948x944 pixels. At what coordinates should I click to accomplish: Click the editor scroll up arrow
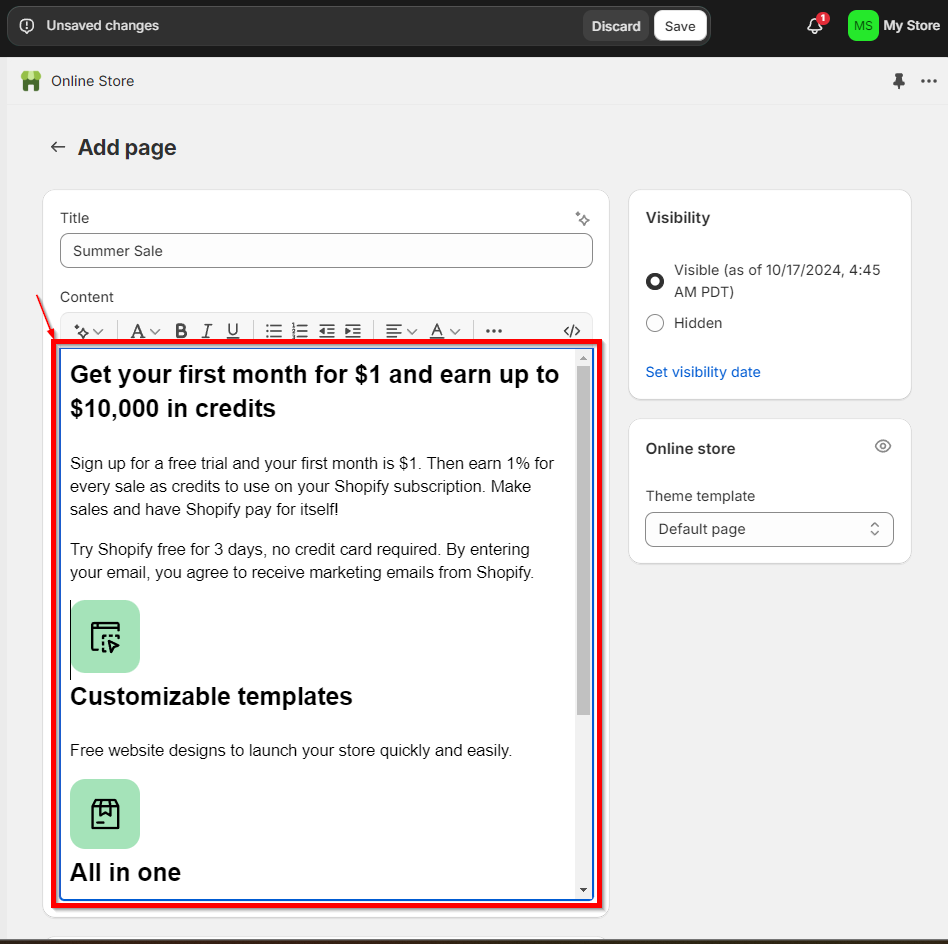tap(583, 359)
